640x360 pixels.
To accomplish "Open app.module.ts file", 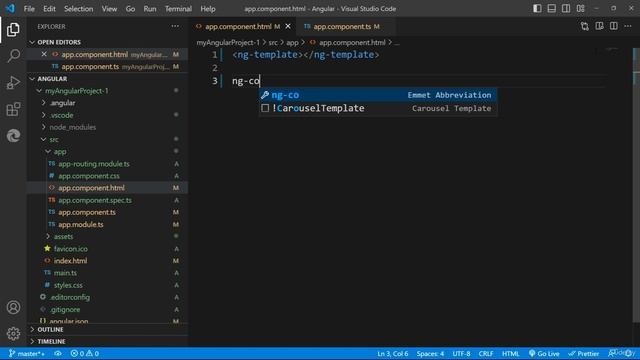I will [x=108, y=224].
